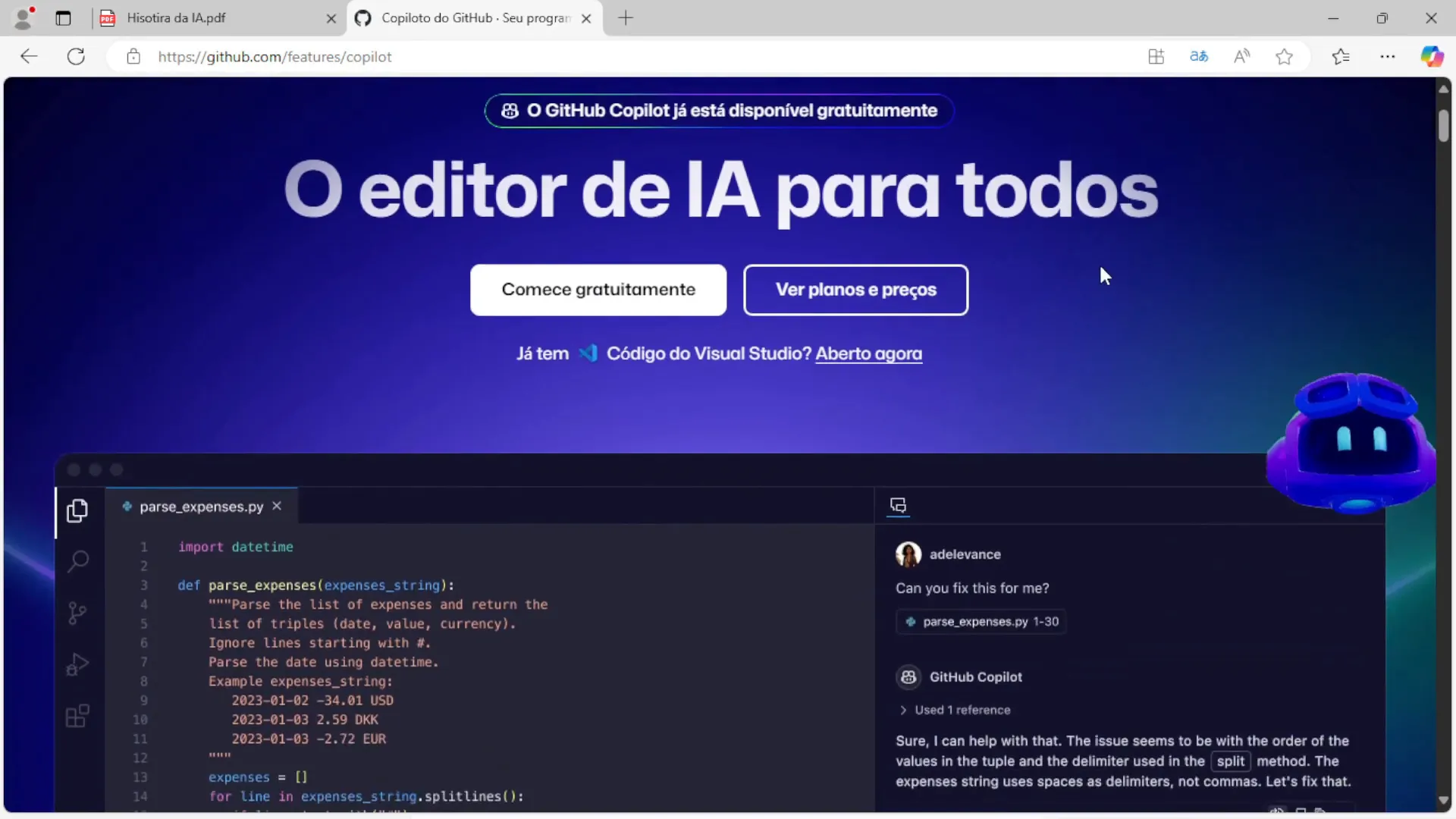Viewport: 1456px width, 819px height.
Task: Open the tab actions menu icon
Action: click(63, 18)
